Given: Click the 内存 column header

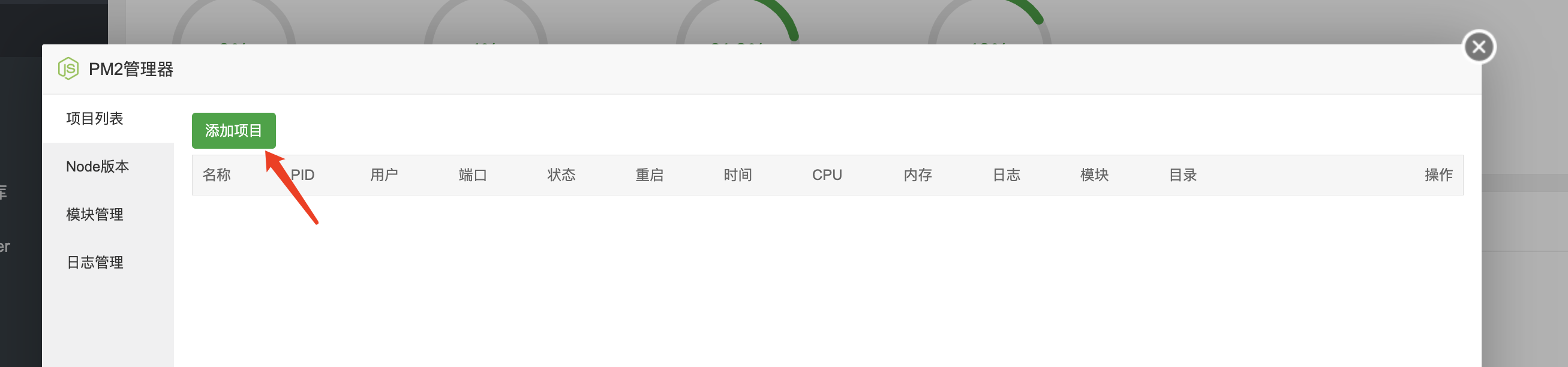Looking at the screenshot, I should point(918,175).
